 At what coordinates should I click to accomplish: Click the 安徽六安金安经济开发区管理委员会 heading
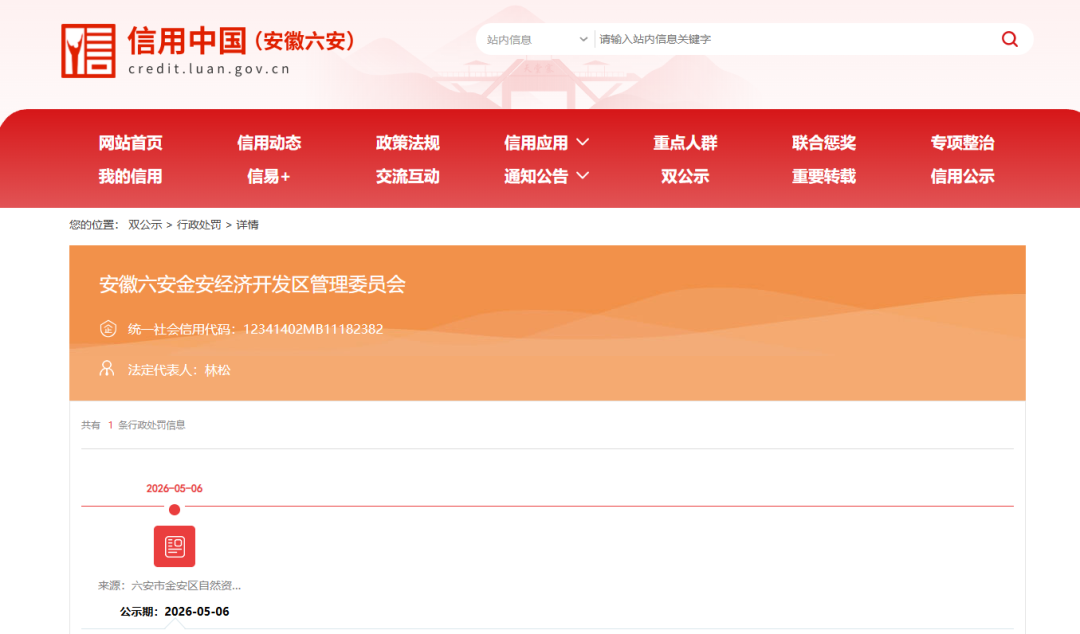[252, 285]
